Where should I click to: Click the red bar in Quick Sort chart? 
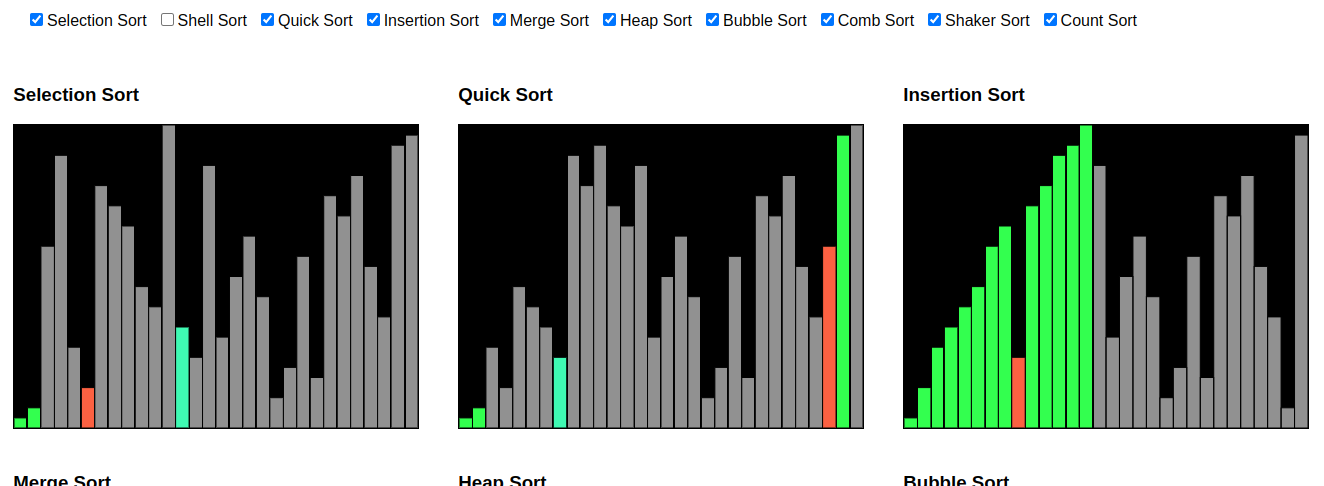tap(829, 337)
